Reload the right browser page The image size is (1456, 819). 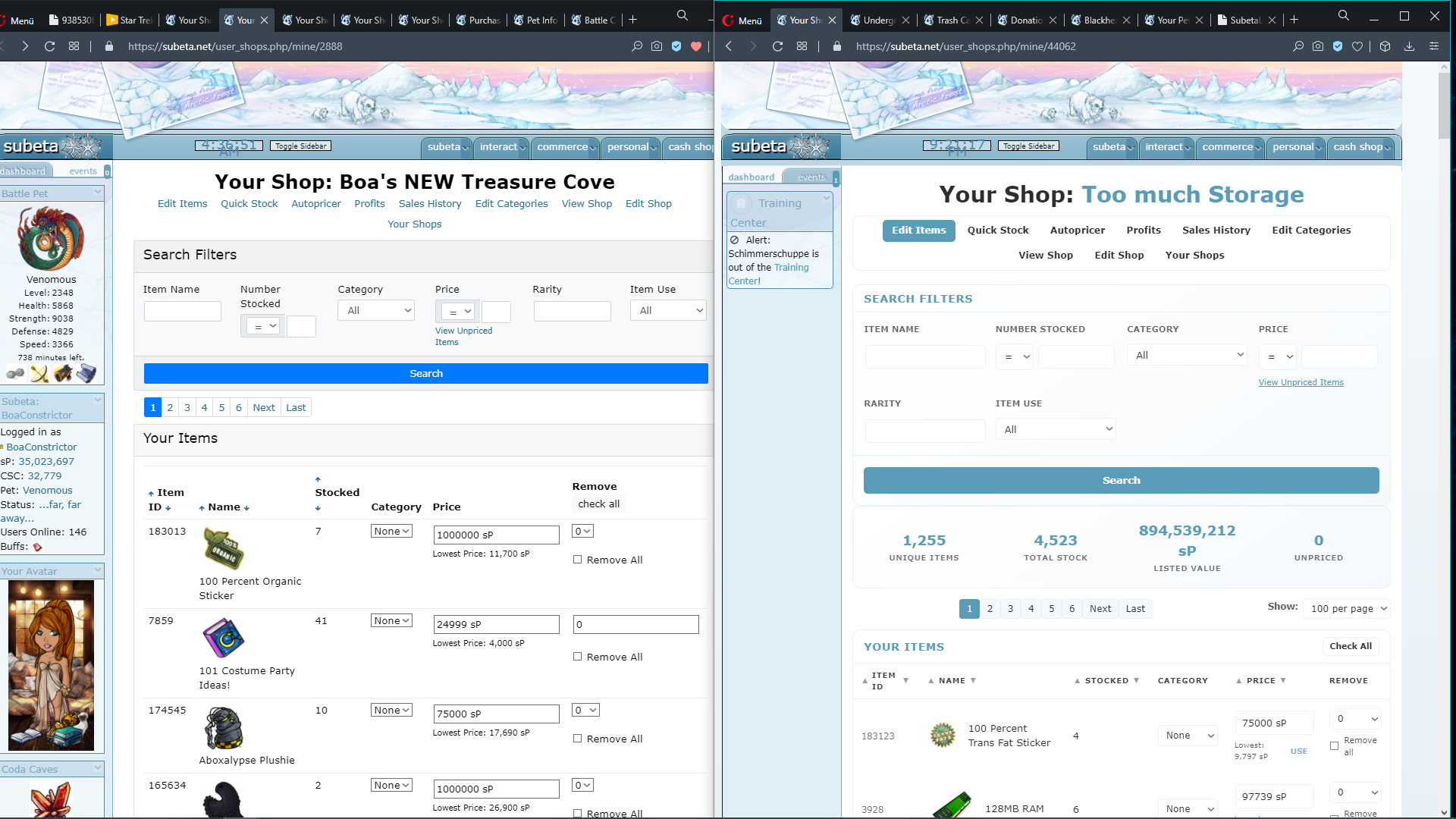coord(777,46)
